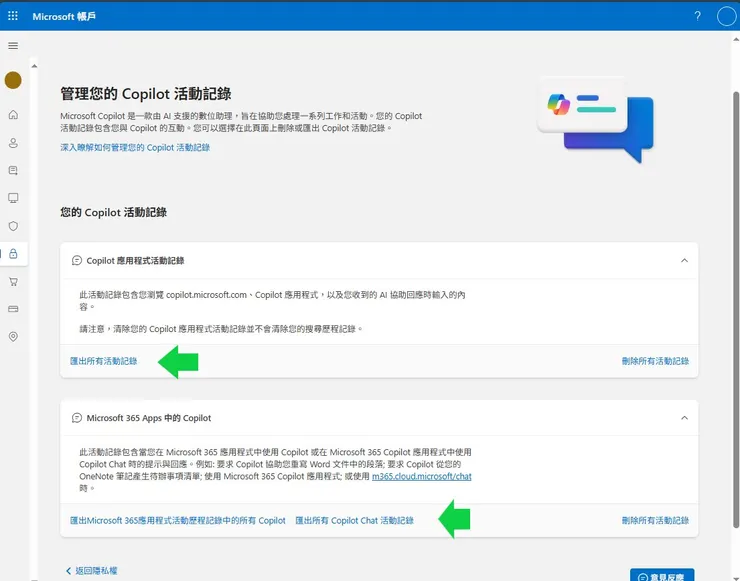Click the Copilot 應用程式活動記錄 section title
740x581 pixels.
coord(135,261)
